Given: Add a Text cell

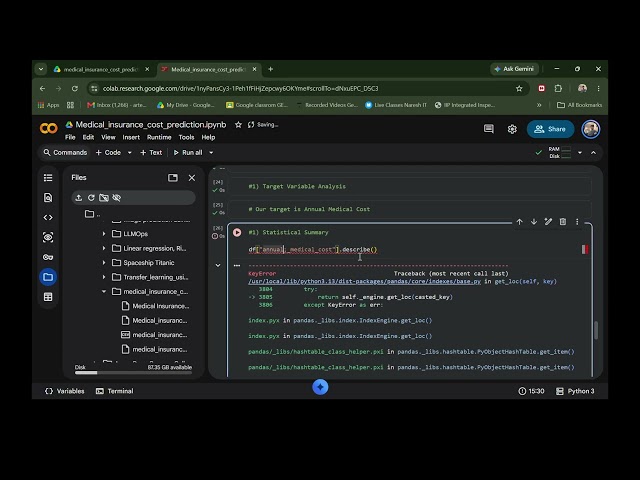Looking at the screenshot, I should (x=151, y=153).
